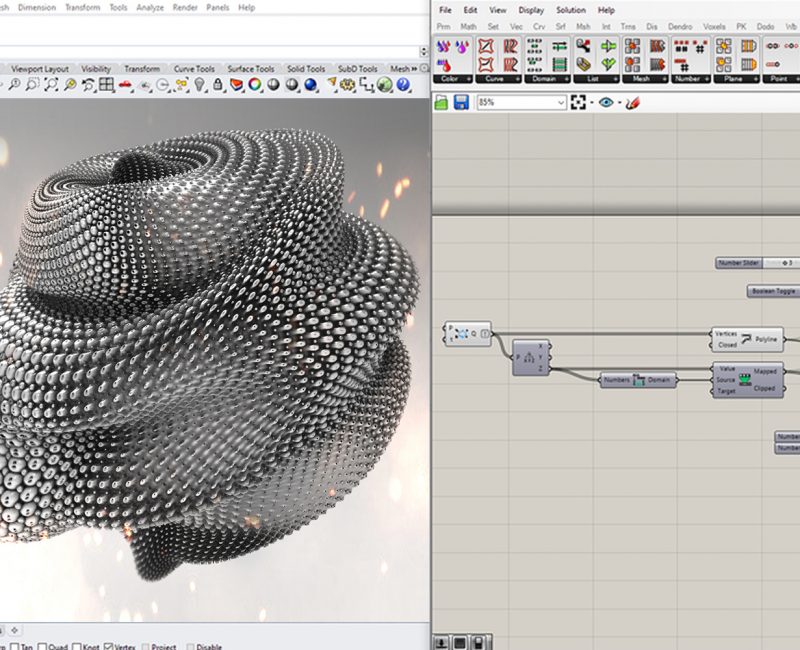This screenshot has height=650, width=800.
Task: Expand the Curve panel dropdown bar
Action: pos(498,79)
